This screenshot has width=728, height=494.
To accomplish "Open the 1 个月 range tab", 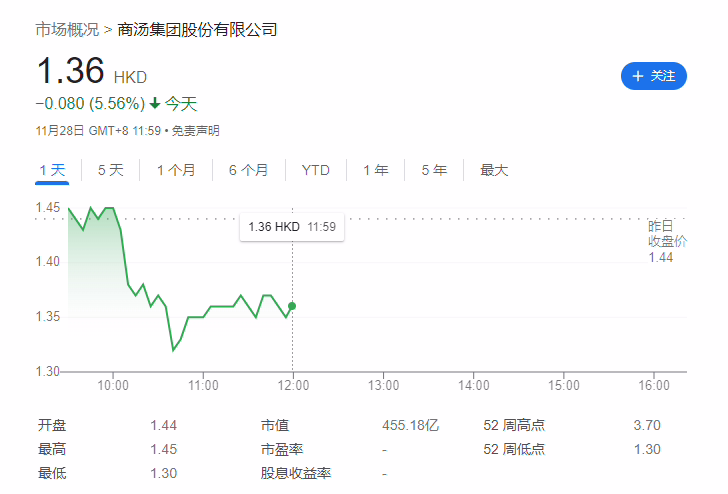I will 176,170.
